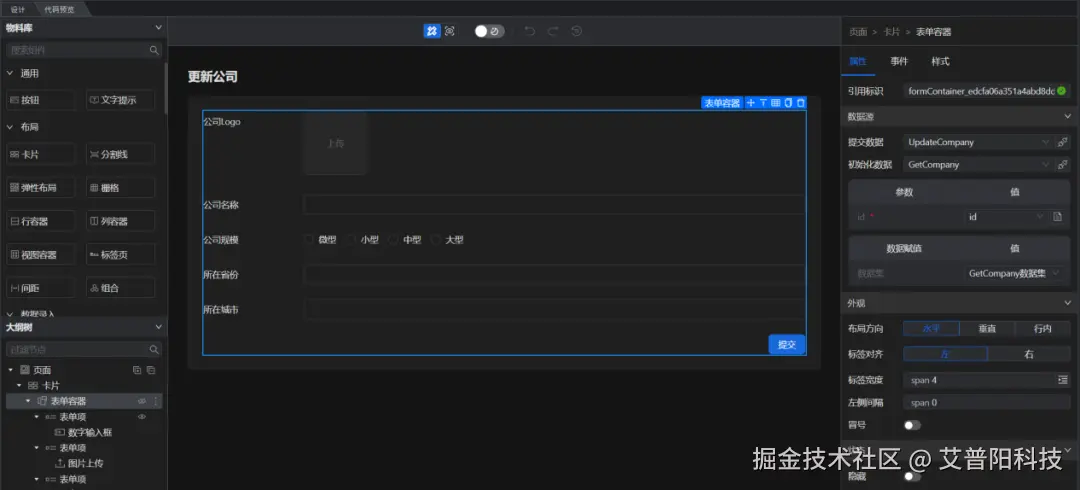Select the 大型 company size radio
Screen dimensions: 1080x490
click(x=435, y=240)
